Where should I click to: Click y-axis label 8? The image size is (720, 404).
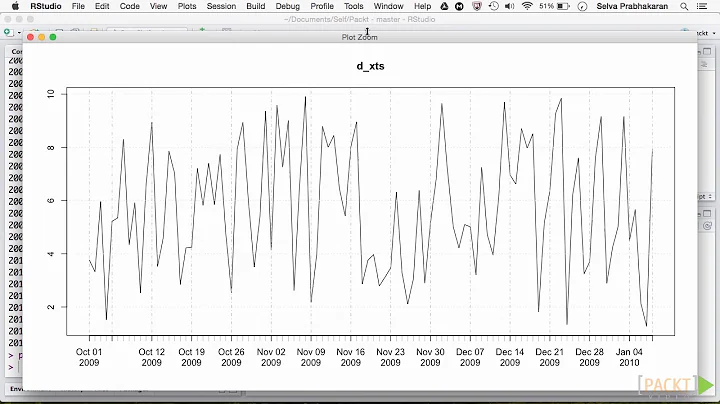[51, 147]
